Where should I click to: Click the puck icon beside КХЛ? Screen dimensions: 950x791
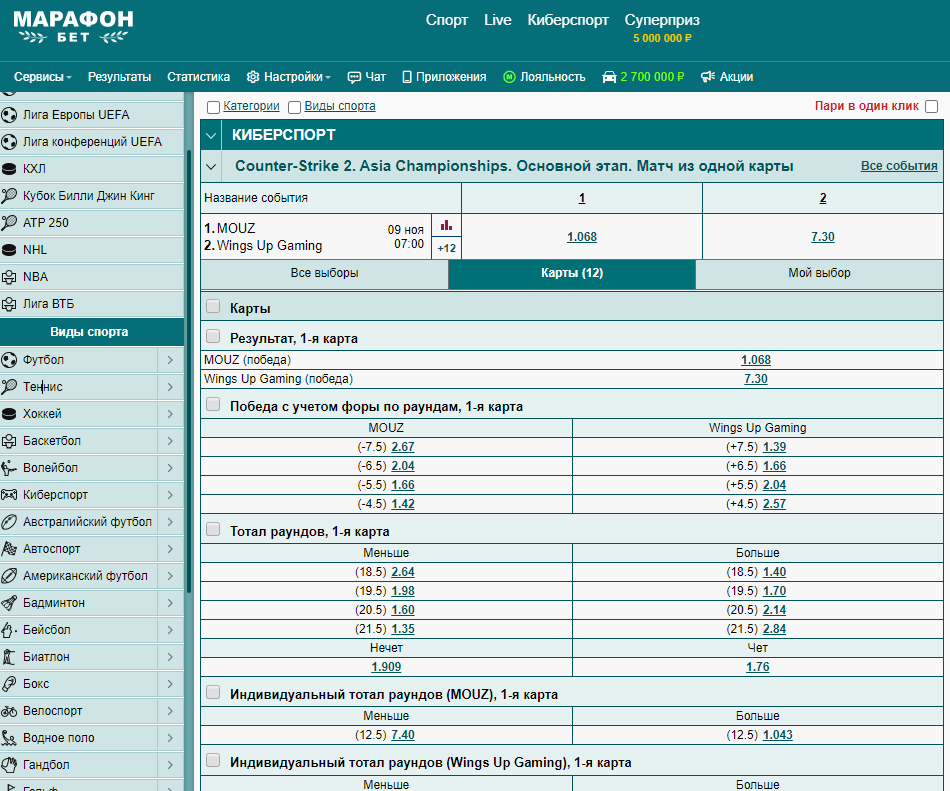[9, 169]
